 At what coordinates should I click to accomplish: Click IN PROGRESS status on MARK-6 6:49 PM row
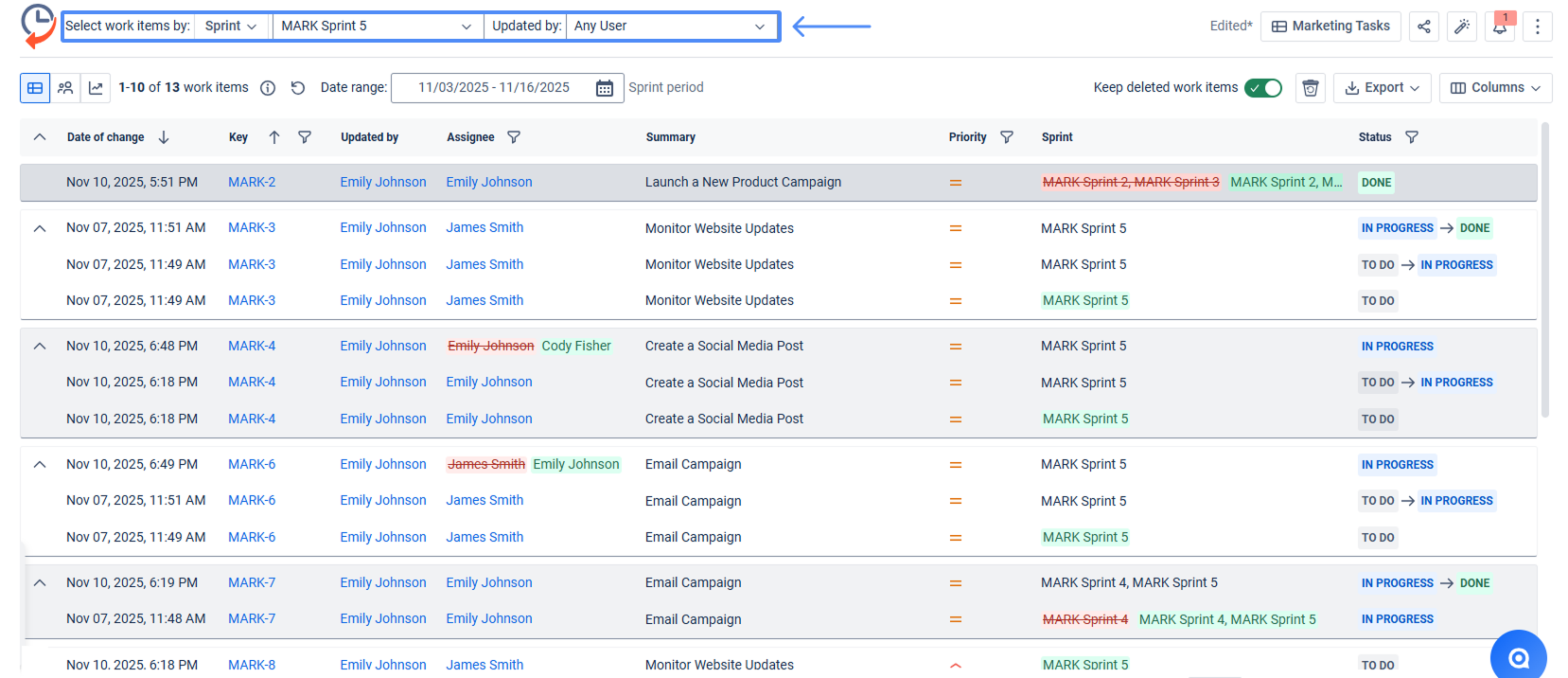[x=1398, y=465]
